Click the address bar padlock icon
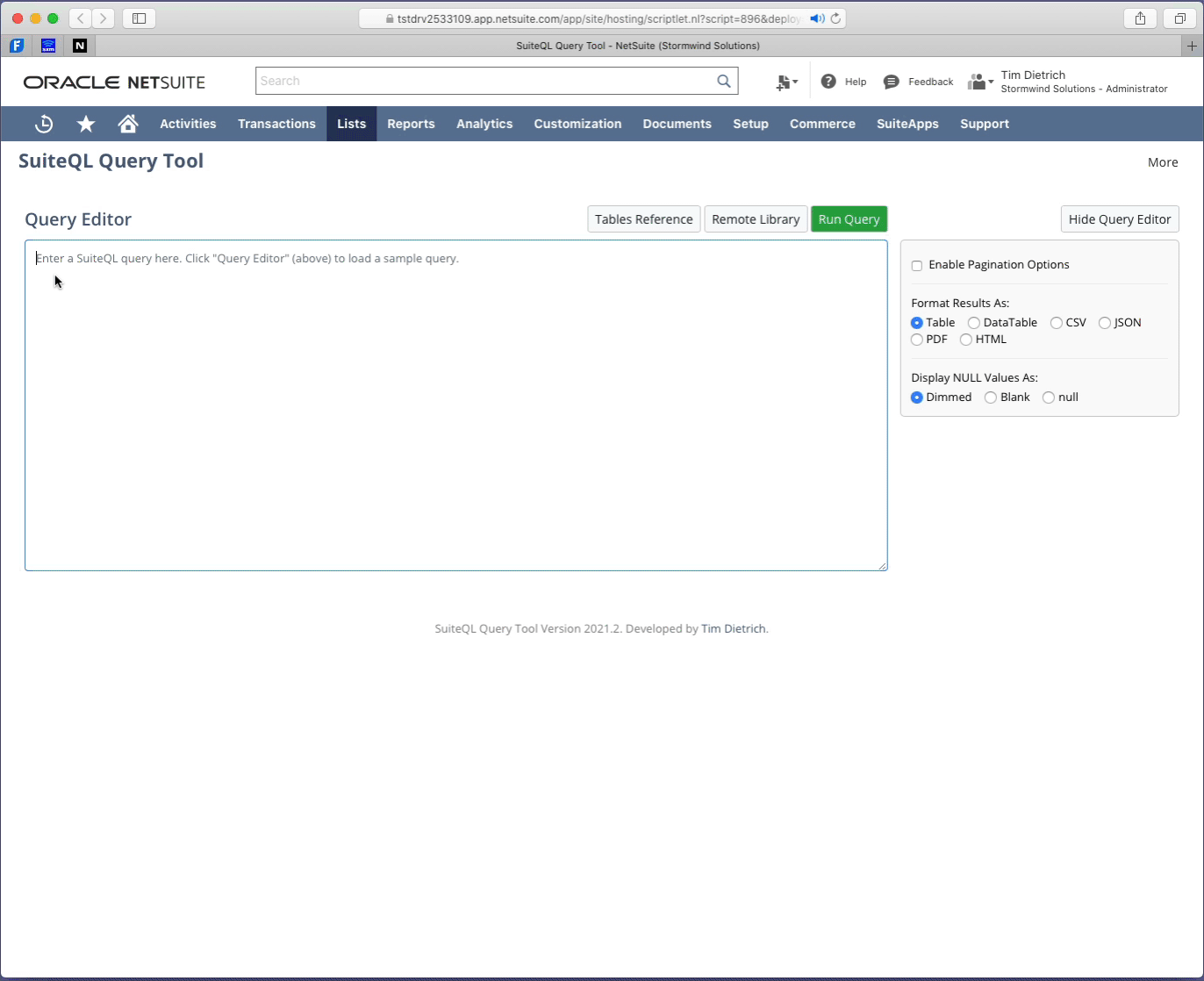The image size is (1204, 981). pyautogui.click(x=391, y=18)
